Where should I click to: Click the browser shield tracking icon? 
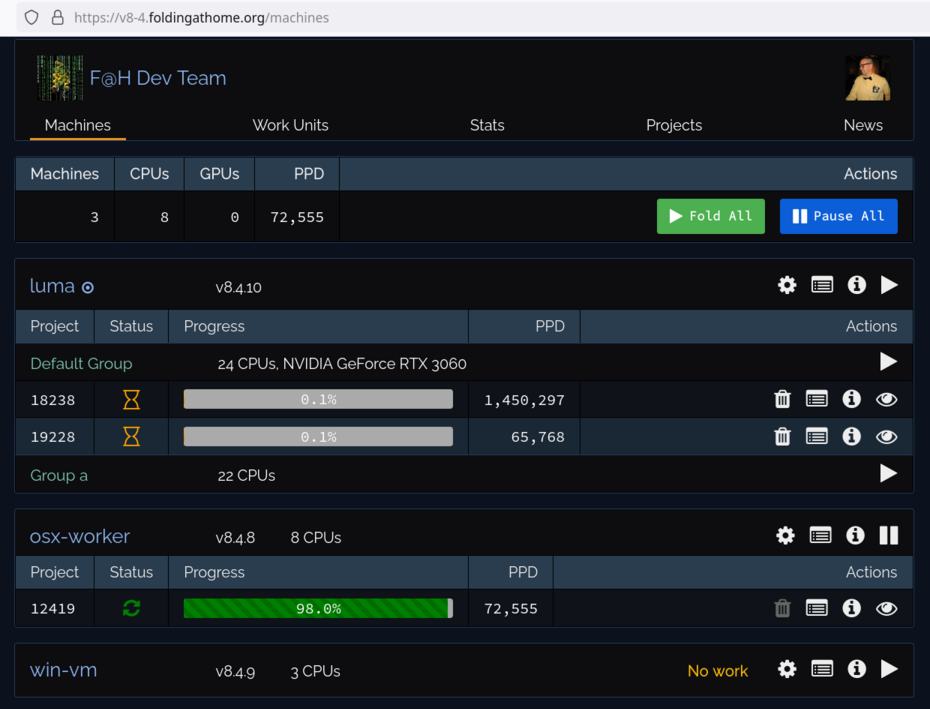(x=31, y=18)
